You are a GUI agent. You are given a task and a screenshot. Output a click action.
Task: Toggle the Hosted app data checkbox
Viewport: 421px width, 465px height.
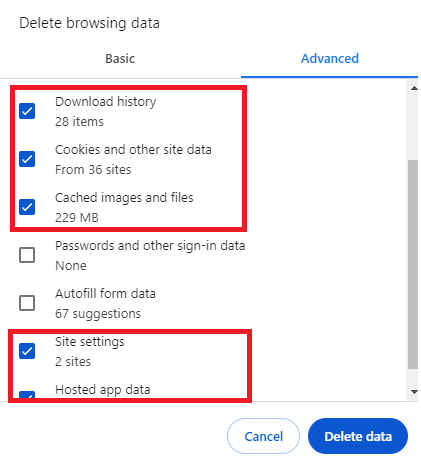[x=27, y=396]
